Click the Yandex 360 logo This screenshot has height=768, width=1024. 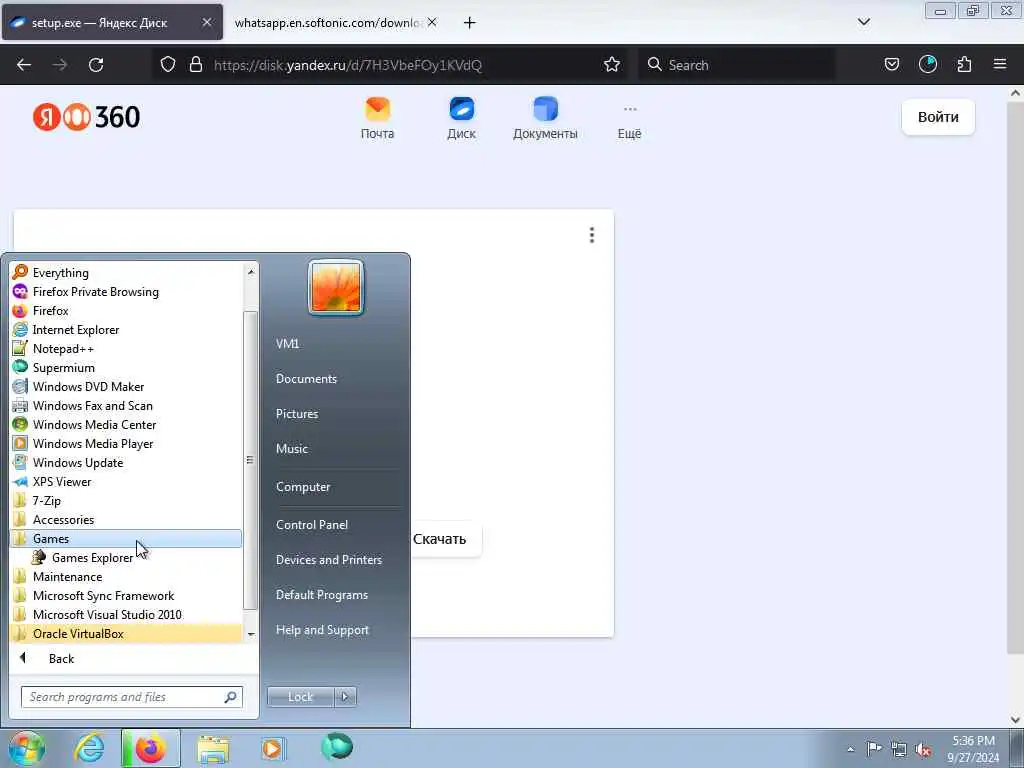[x=86, y=117]
